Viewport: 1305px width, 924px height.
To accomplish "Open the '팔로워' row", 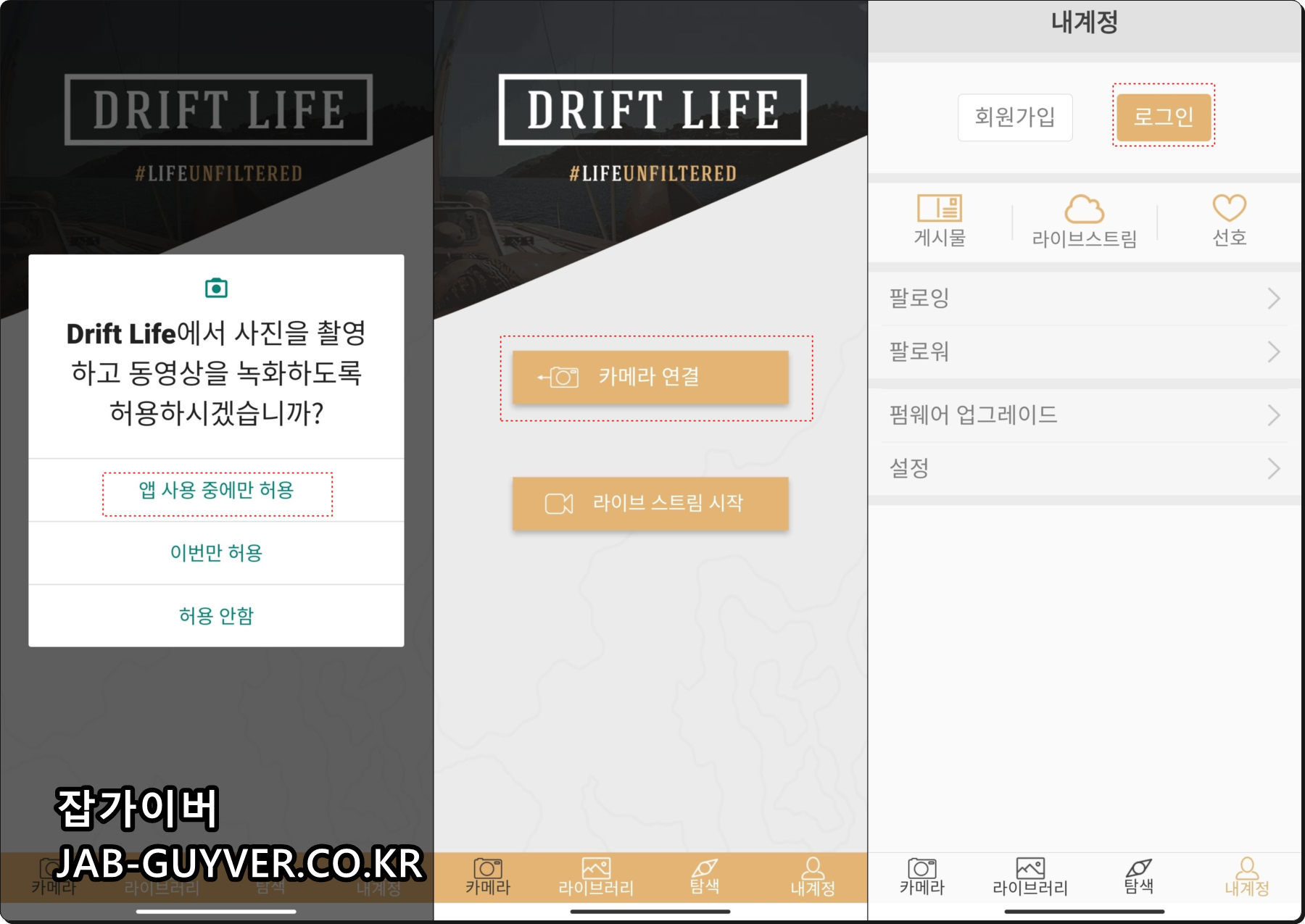I will (1085, 351).
